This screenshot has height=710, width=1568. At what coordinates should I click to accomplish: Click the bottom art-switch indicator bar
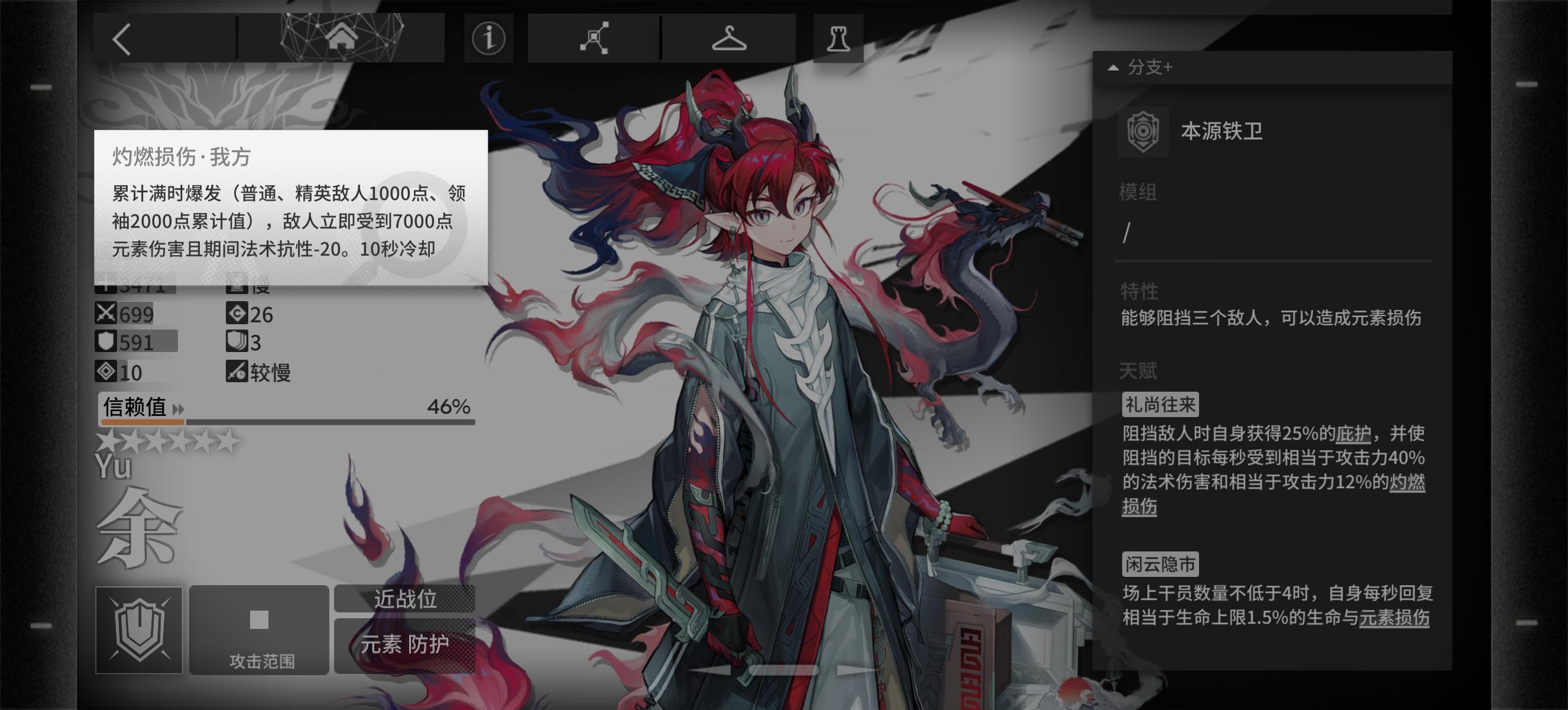pyautogui.click(x=783, y=670)
